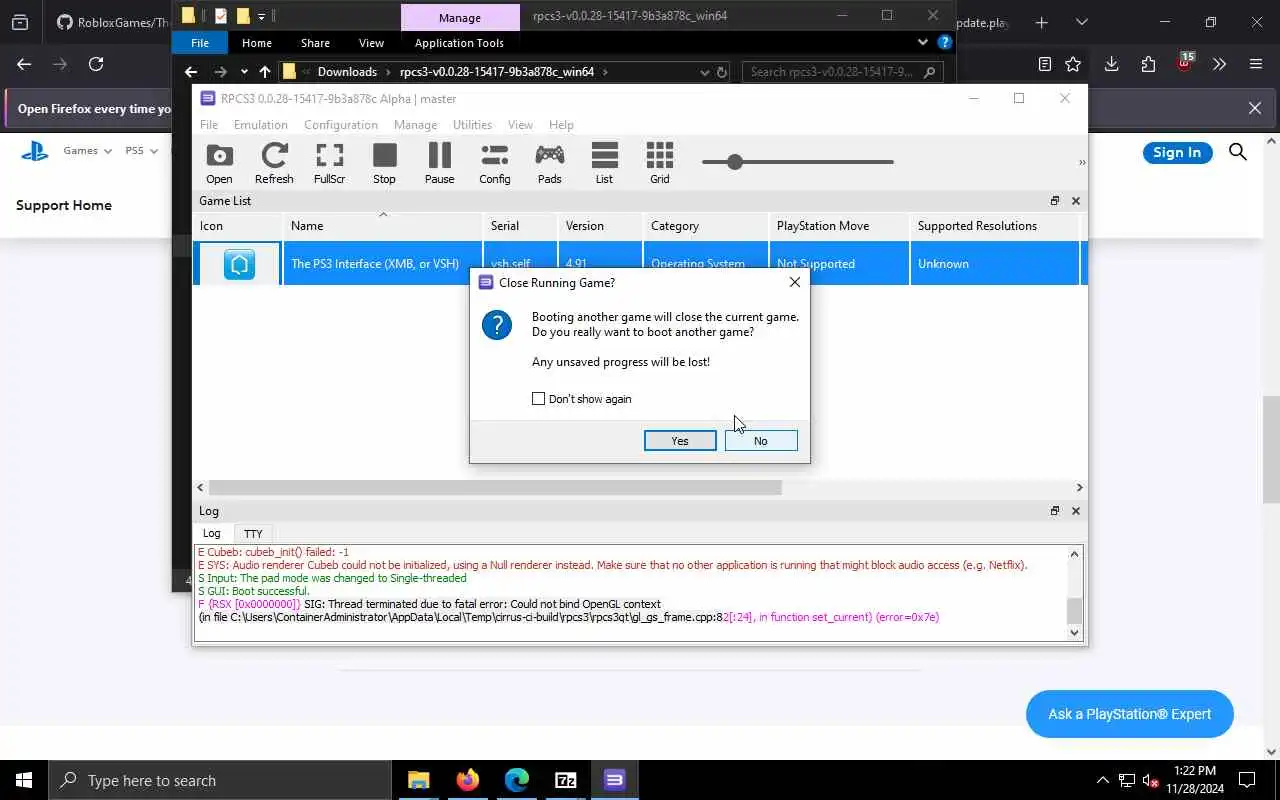
Task: Open the Support Home link
Action: [x=64, y=205]
